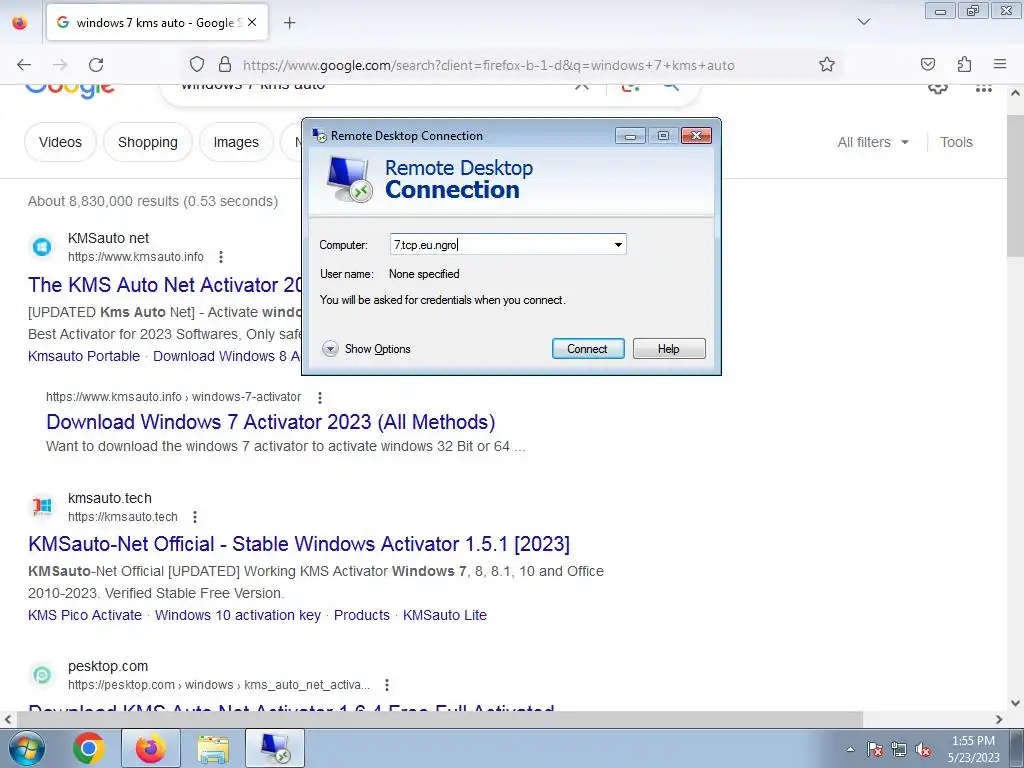Open more options for KMSauto net result
Screen dimensions: 1024x768
coord(221,257)
